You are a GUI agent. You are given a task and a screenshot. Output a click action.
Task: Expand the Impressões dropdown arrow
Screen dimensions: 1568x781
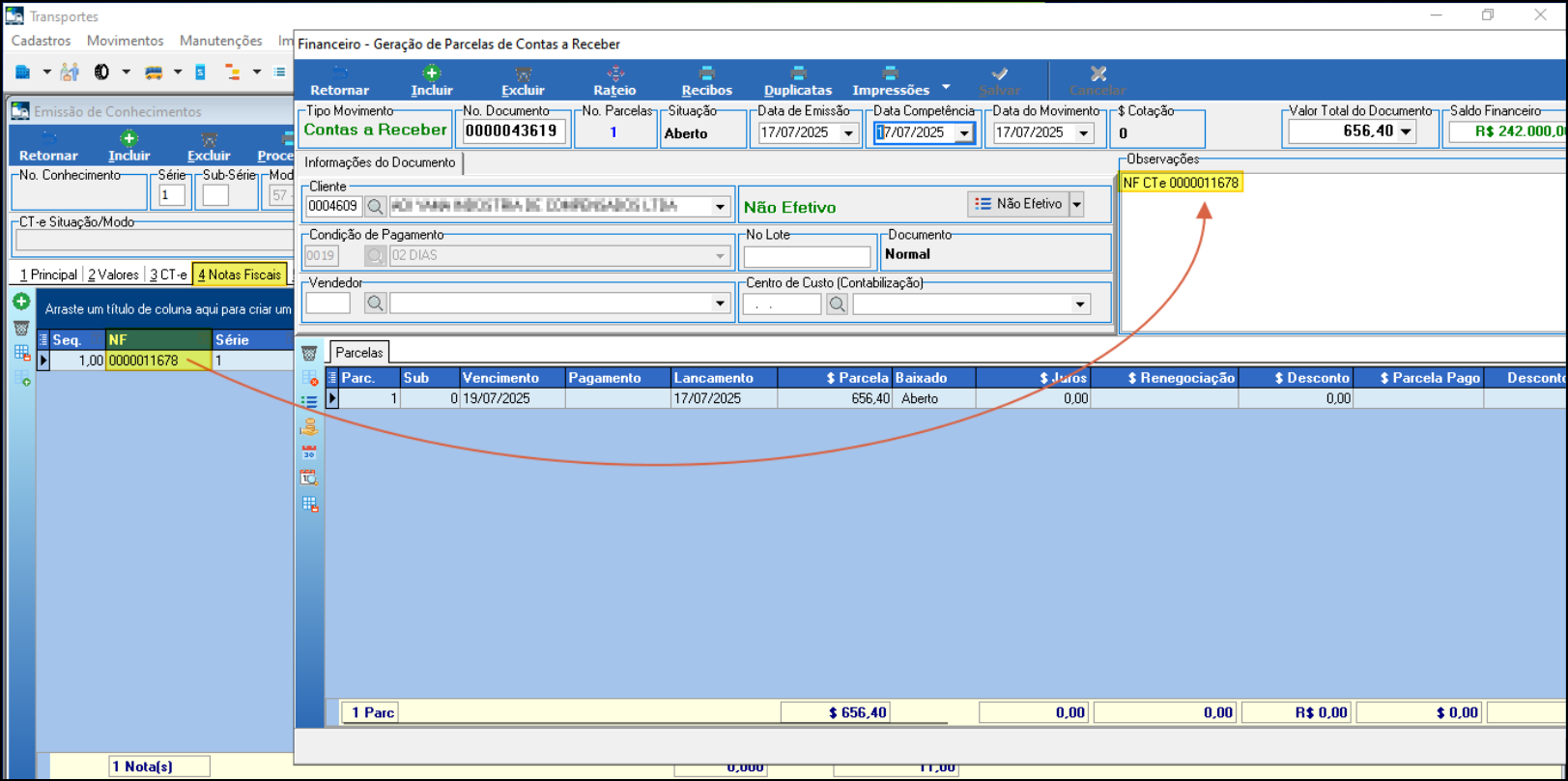(x=946, y=86)
